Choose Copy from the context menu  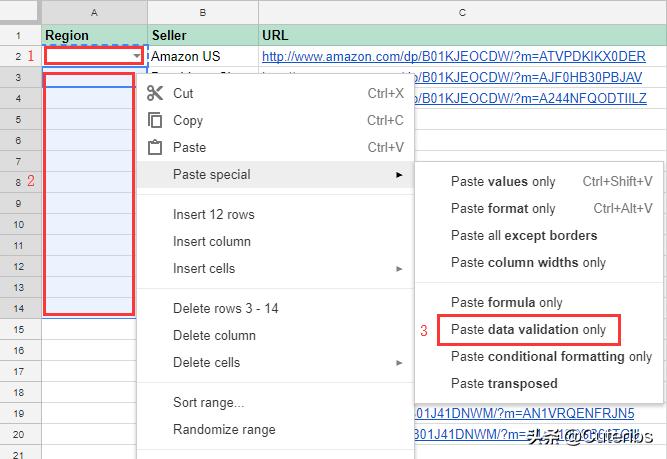click(276, 120)
